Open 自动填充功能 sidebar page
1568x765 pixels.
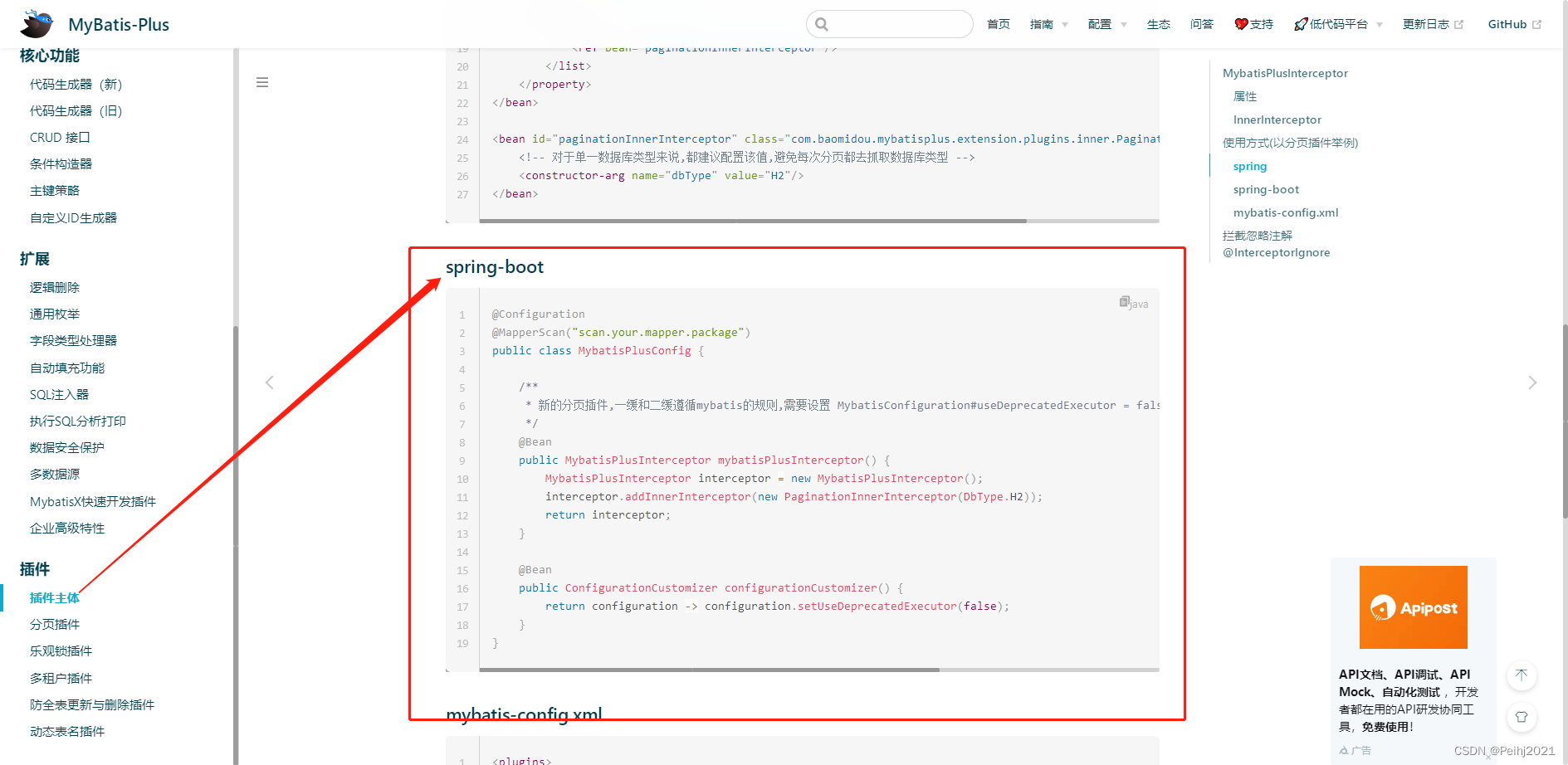(x=67, y=368)
